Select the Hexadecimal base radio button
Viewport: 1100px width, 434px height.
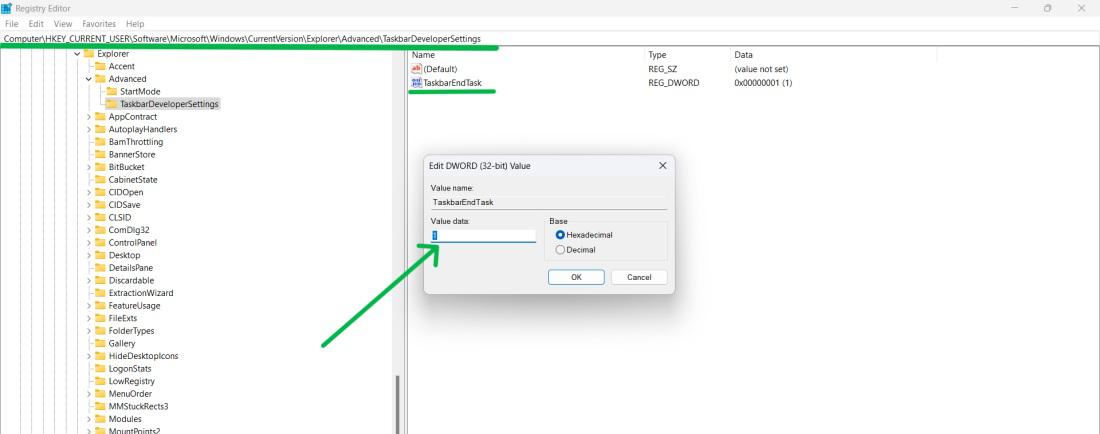[x=560, y=235]
